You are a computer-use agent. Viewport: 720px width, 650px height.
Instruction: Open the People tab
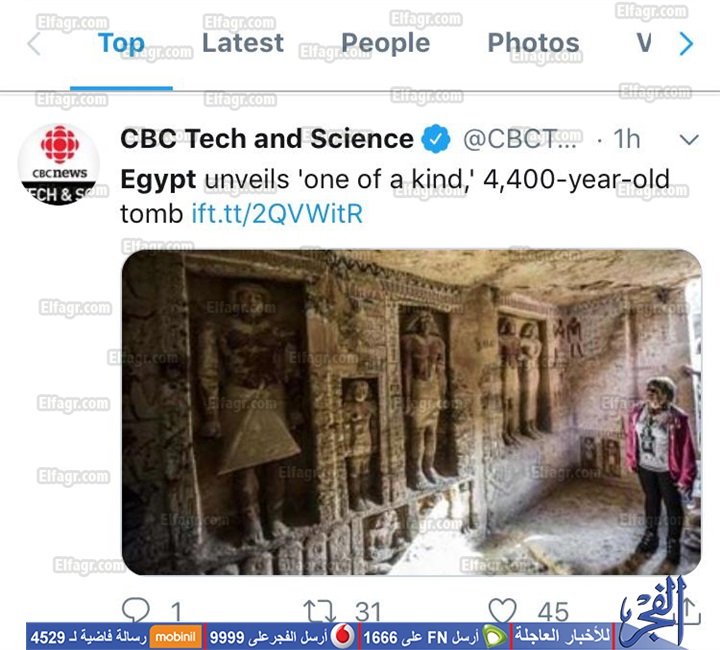point(385,43)
